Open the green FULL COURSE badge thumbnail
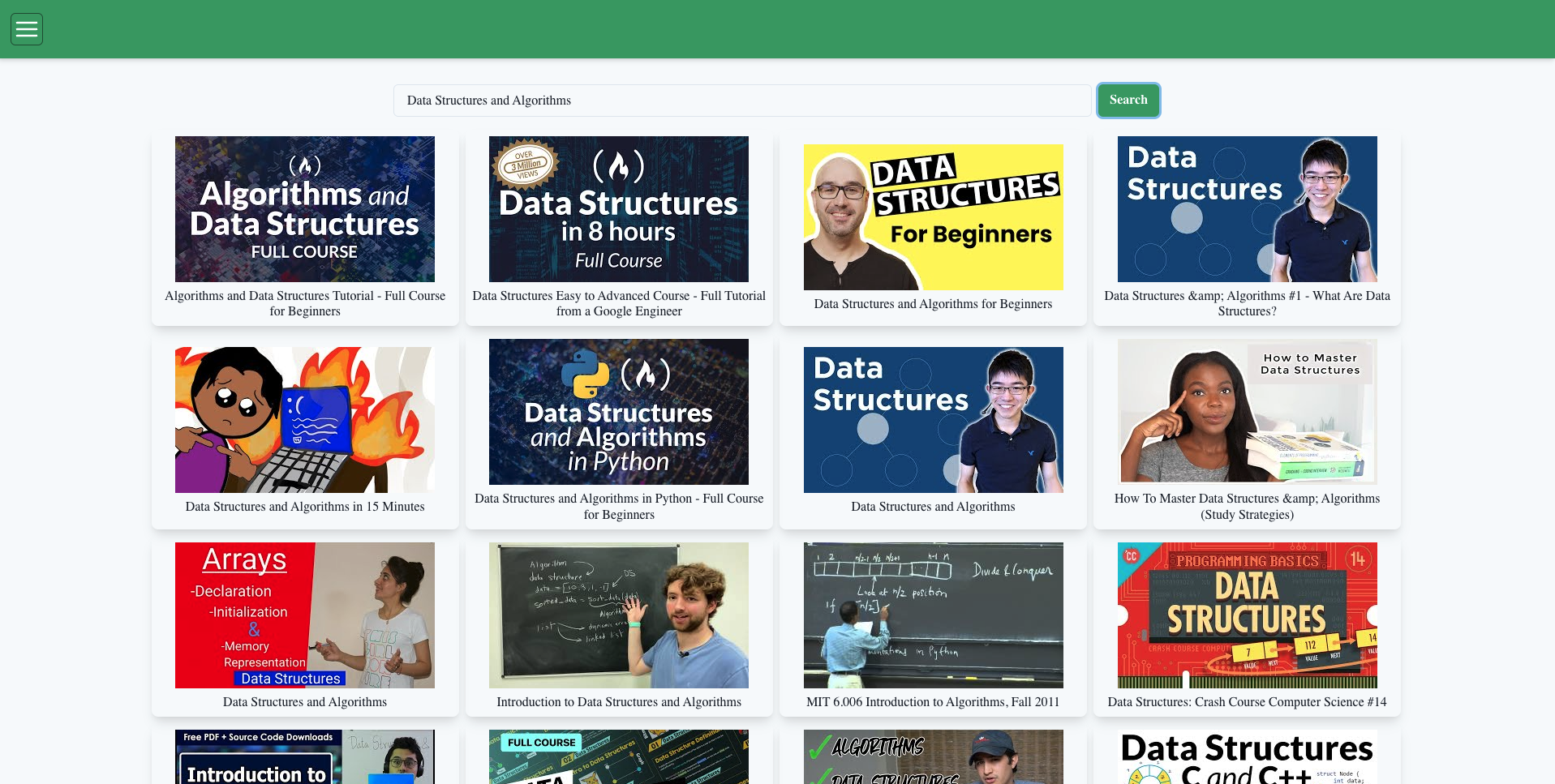The width and height of the screenshot is (1555, 784). (x=619, y=756)
